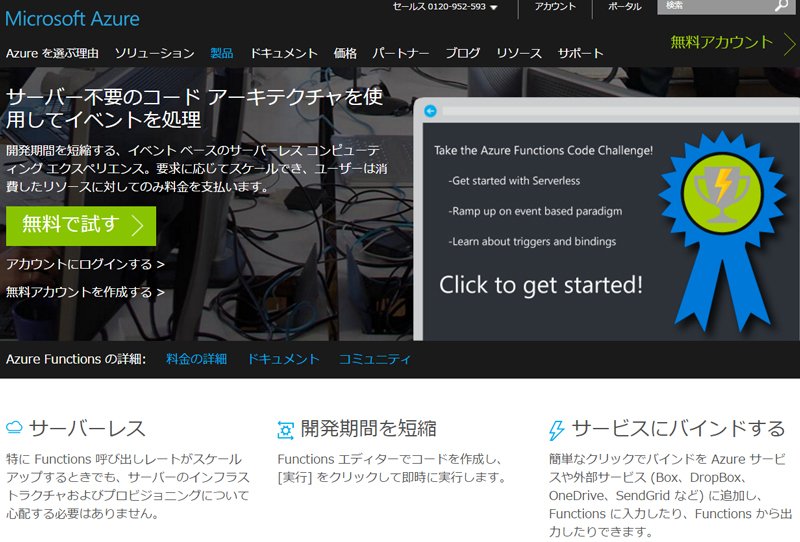Image resolution: width=800 pixels, height=542 pixels.
Task: Open the 'Azure を選ぶ理由' menu
Action: click(52, 53)
